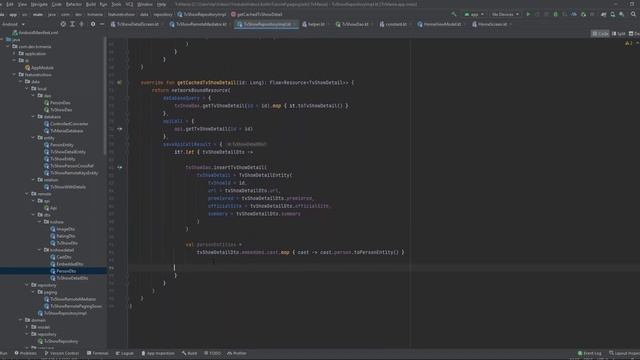Open the Search Everywhere magnifier icon

coord(633,14)
